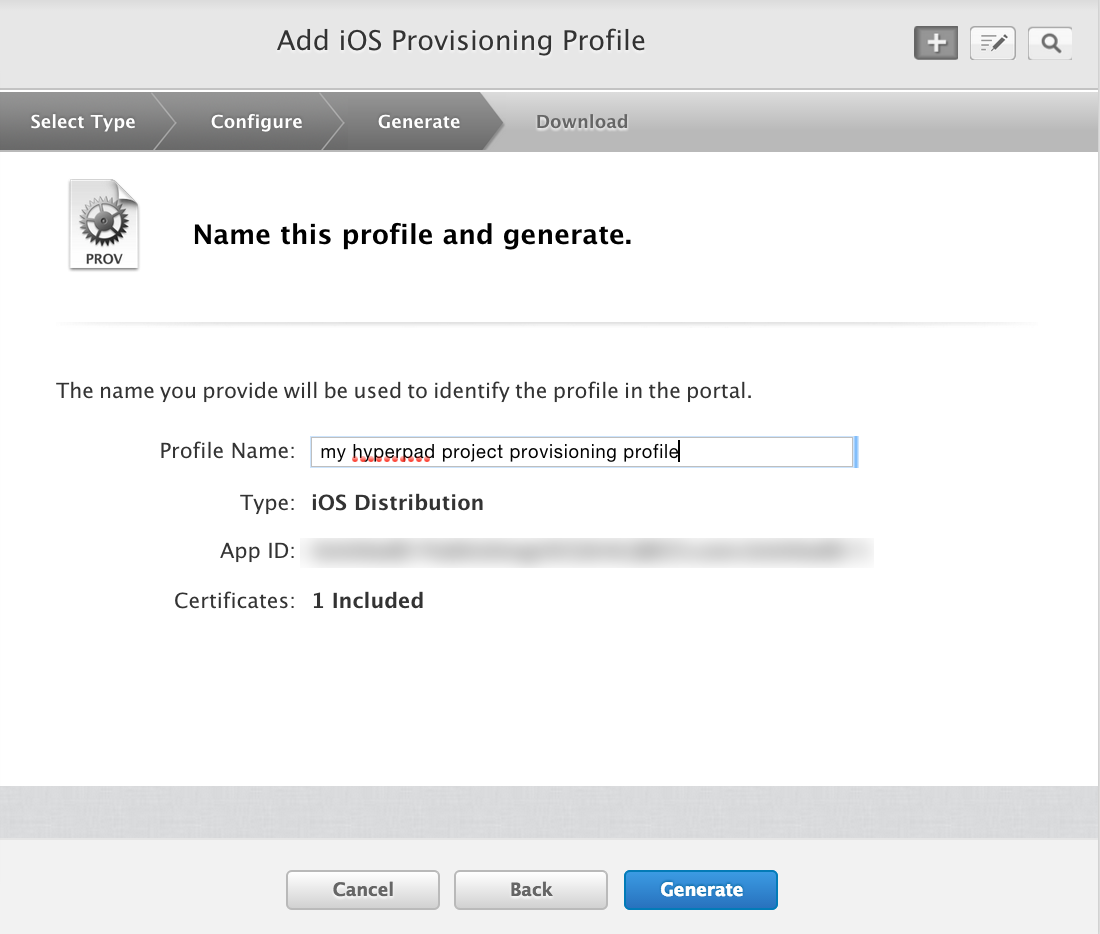
Task: Select the Generate step in breadcrumb
Action: (x=418, y=122)
